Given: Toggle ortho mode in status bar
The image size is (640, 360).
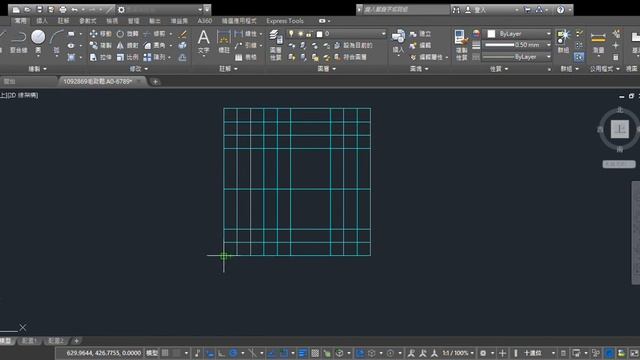Looking at the screenshot, I should pos(222,353).
